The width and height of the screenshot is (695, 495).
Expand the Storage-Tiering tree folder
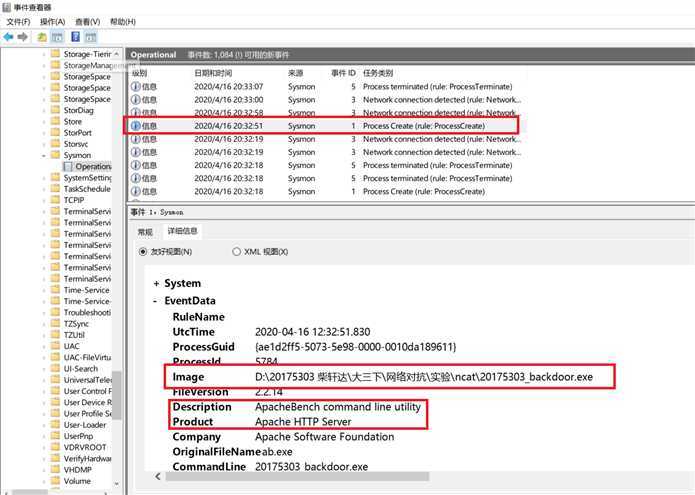coord(44,54)
